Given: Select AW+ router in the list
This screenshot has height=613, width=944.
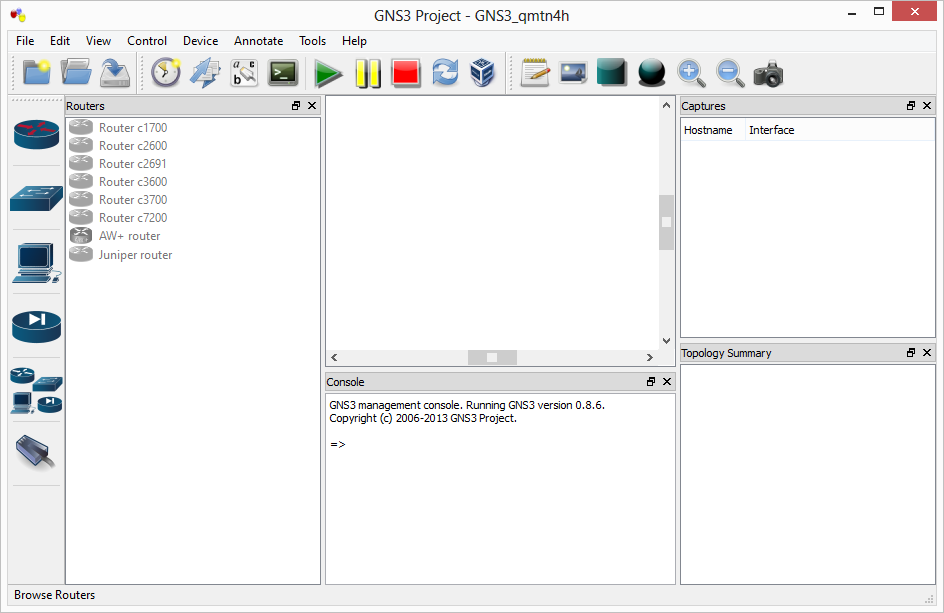Looking at the screenshot, I should (x=193, y=236).
